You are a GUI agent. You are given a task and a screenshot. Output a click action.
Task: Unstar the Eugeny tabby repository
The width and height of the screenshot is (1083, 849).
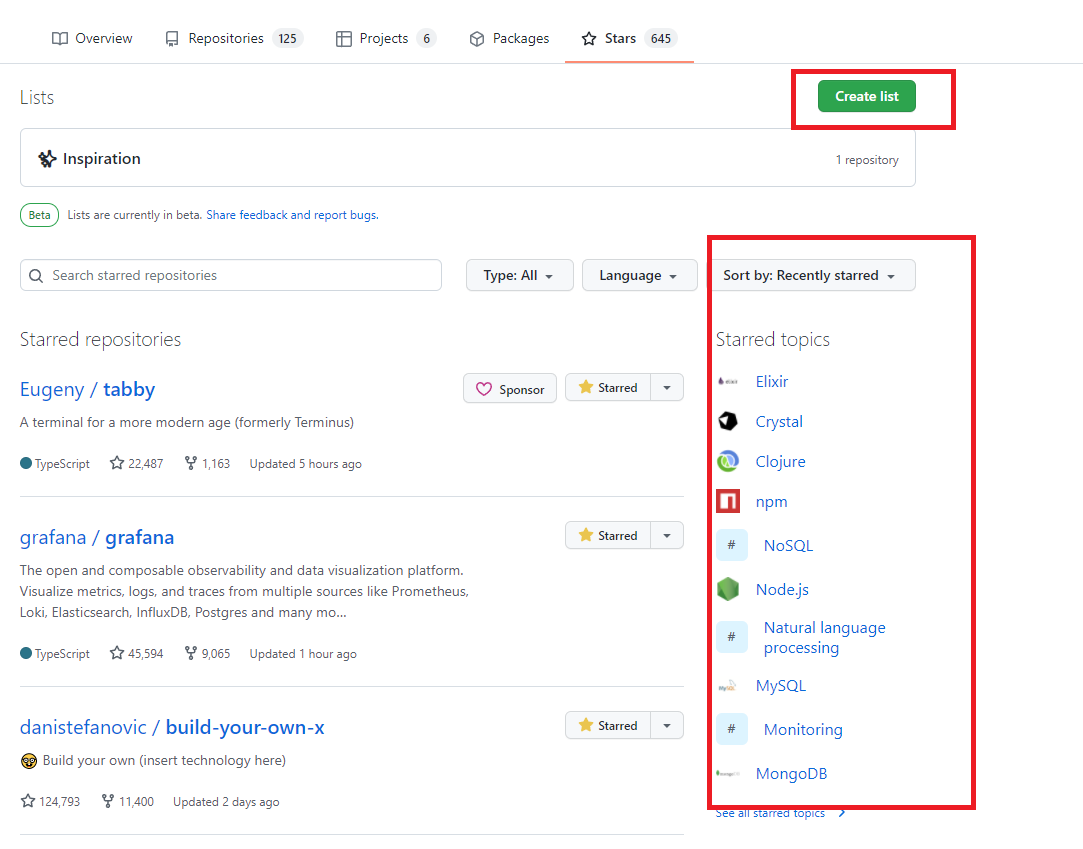608,388
